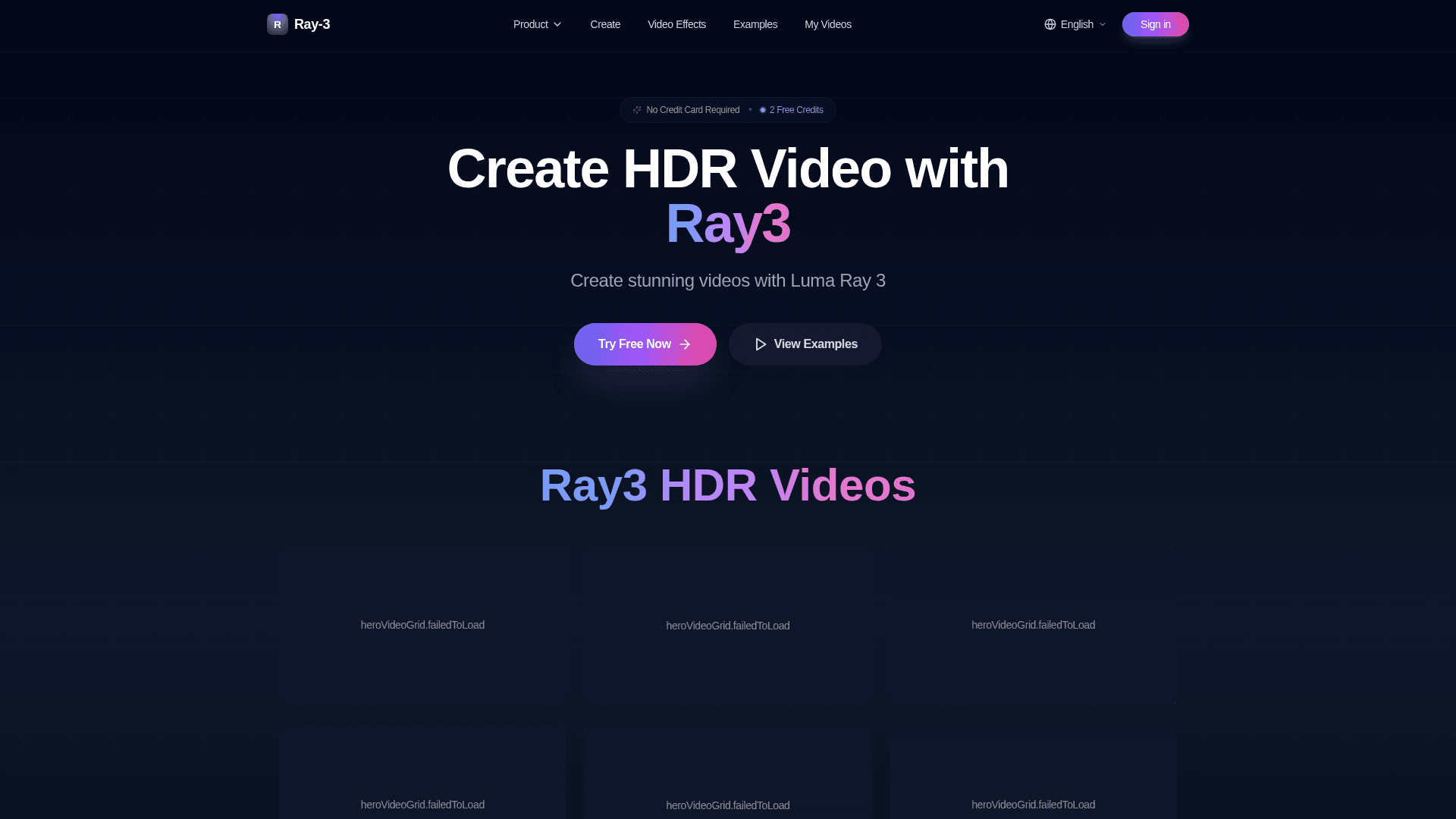Open Video Effects in navigation
1456x819 pixels.
[676, 24]
